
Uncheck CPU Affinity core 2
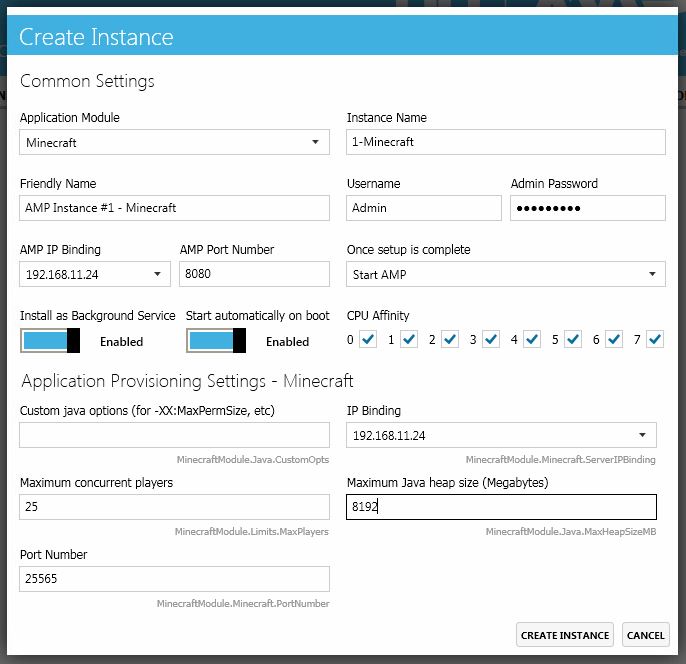click(x=450, y=339)
